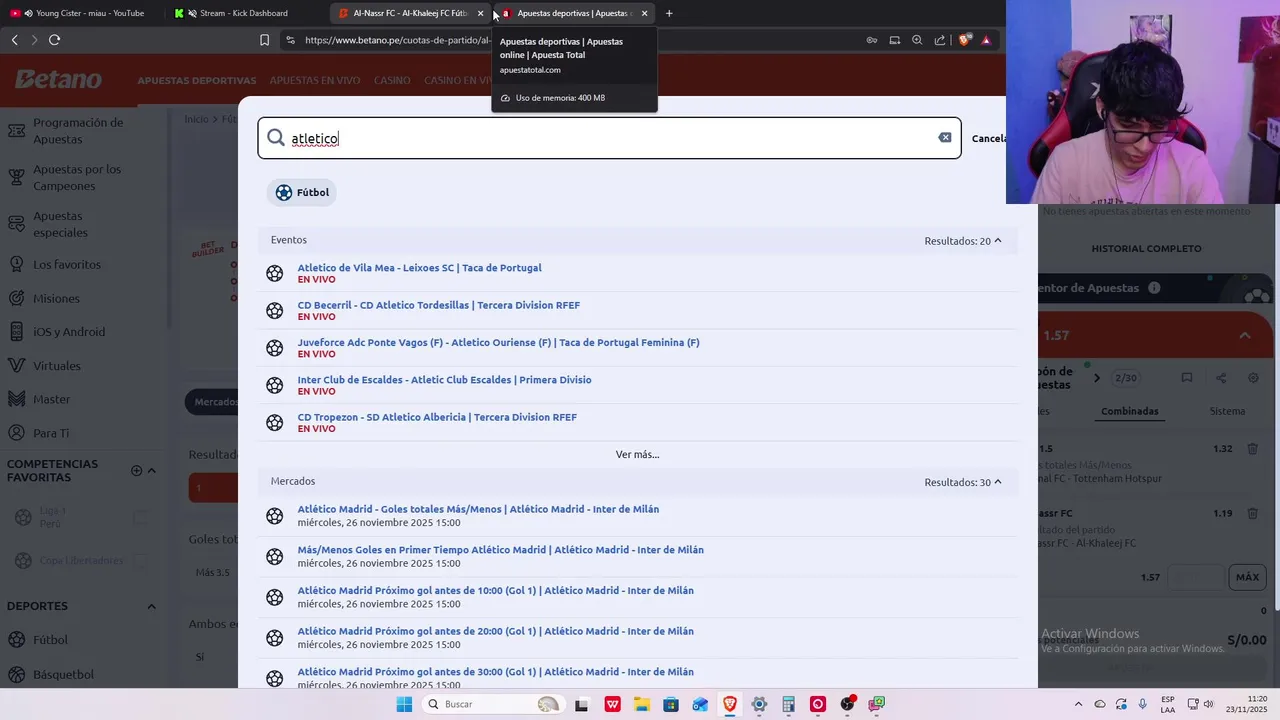Open Brave Shields lion icon
This screenshot has width=1280, height=720.
pyautogui.click(x=964, y=40)
